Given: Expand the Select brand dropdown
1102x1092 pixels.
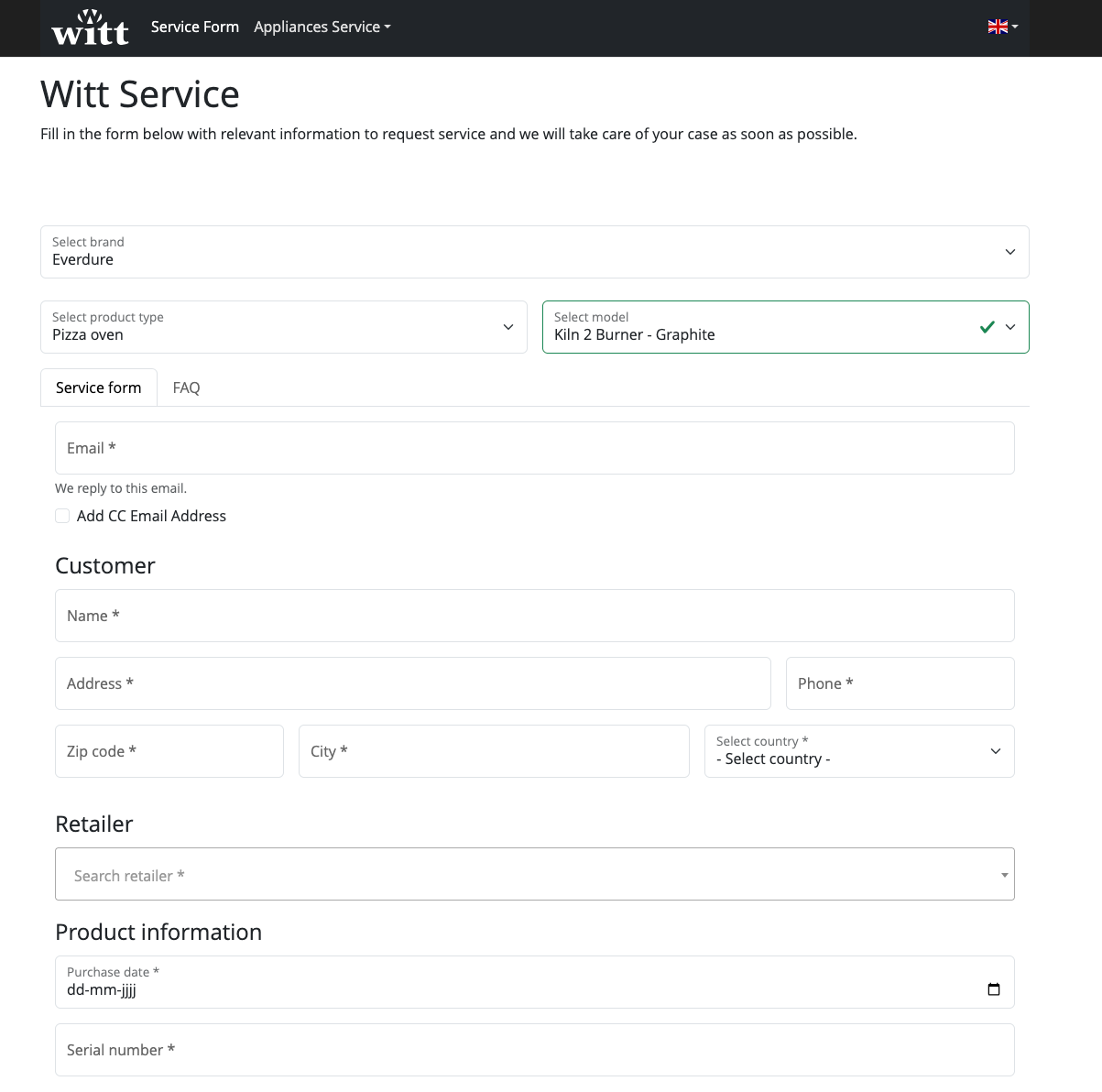Looking at the screenshot, I should tap(534, 252).
